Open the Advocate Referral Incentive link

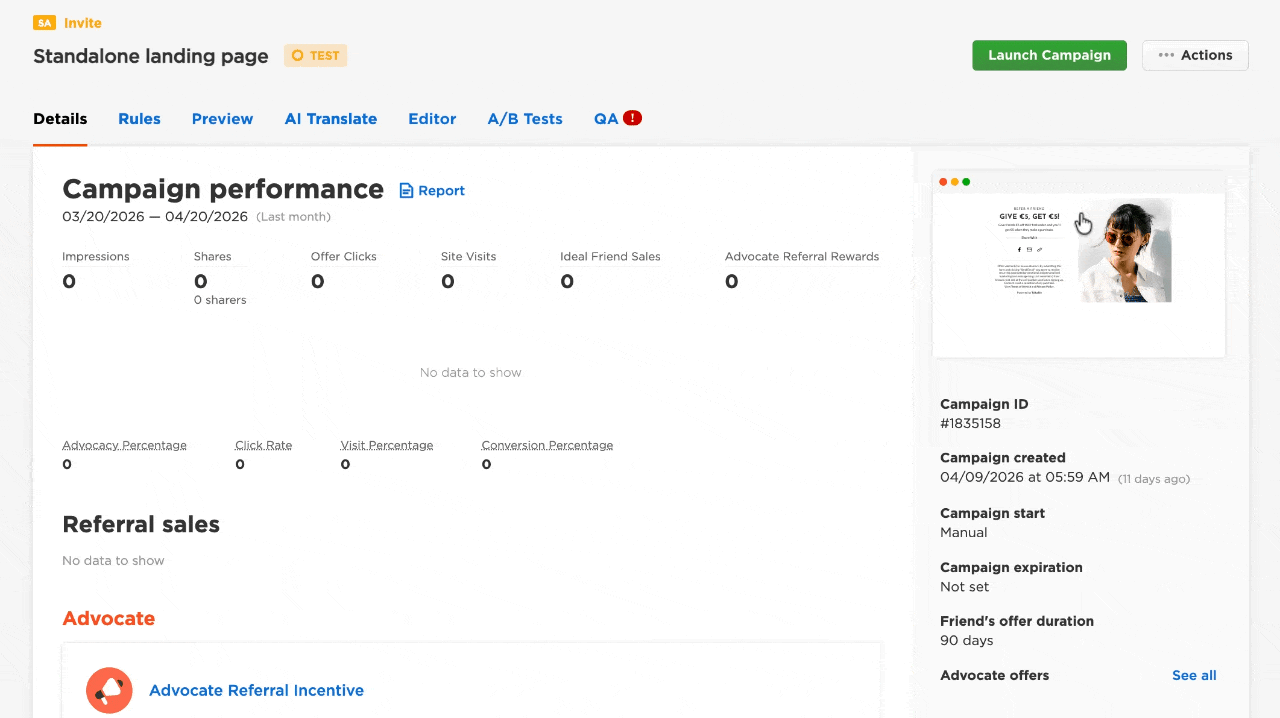tap(256, 690)
